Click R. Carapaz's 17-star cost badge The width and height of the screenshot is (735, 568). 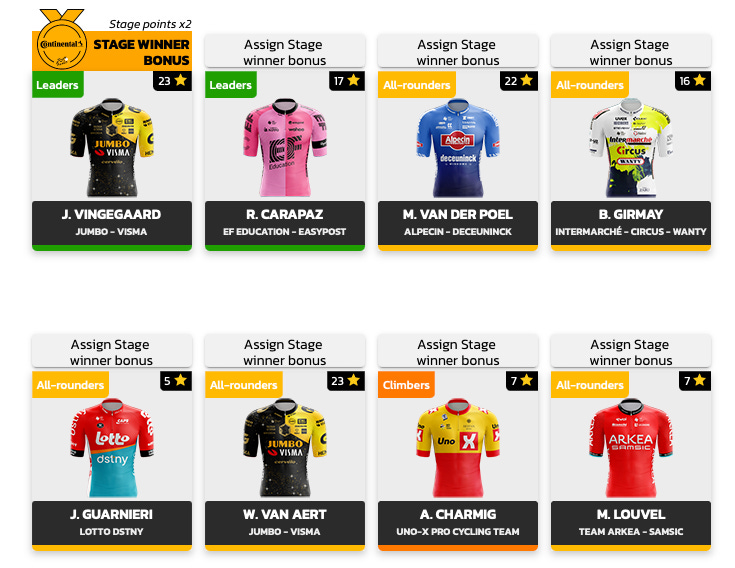(x=346, y=81)
